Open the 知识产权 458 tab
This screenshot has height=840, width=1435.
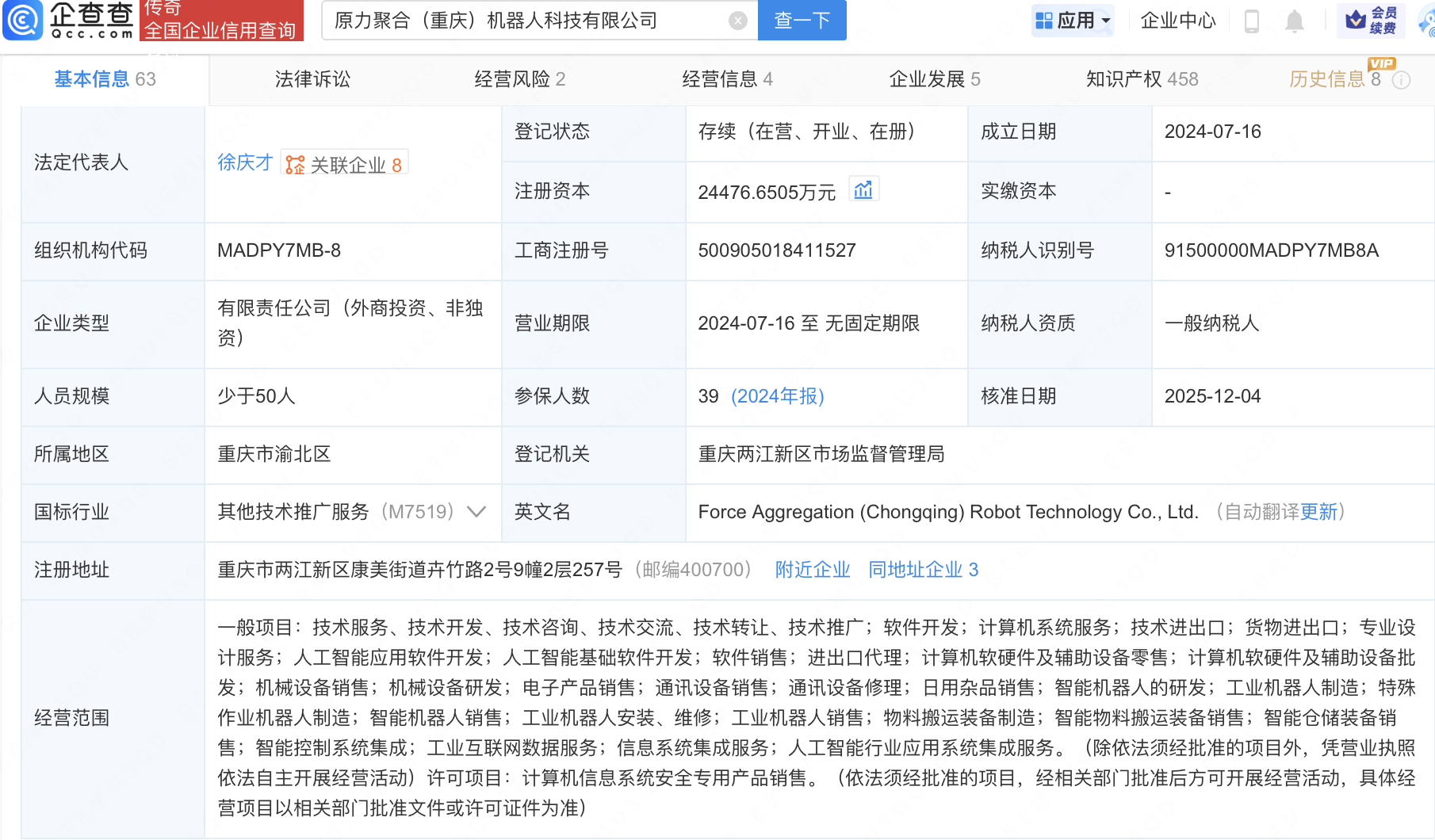click(1142, 79)
